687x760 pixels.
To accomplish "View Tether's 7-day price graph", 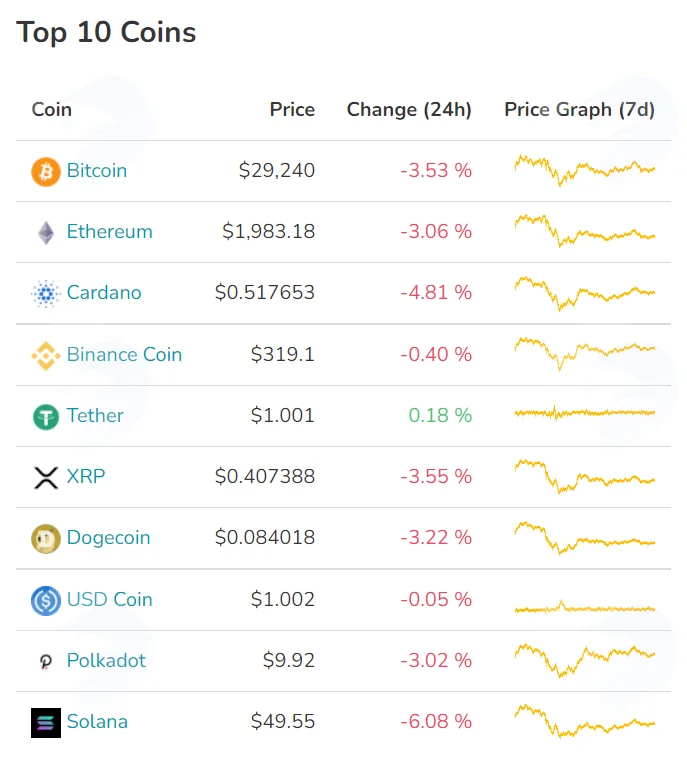I will 585,413.
